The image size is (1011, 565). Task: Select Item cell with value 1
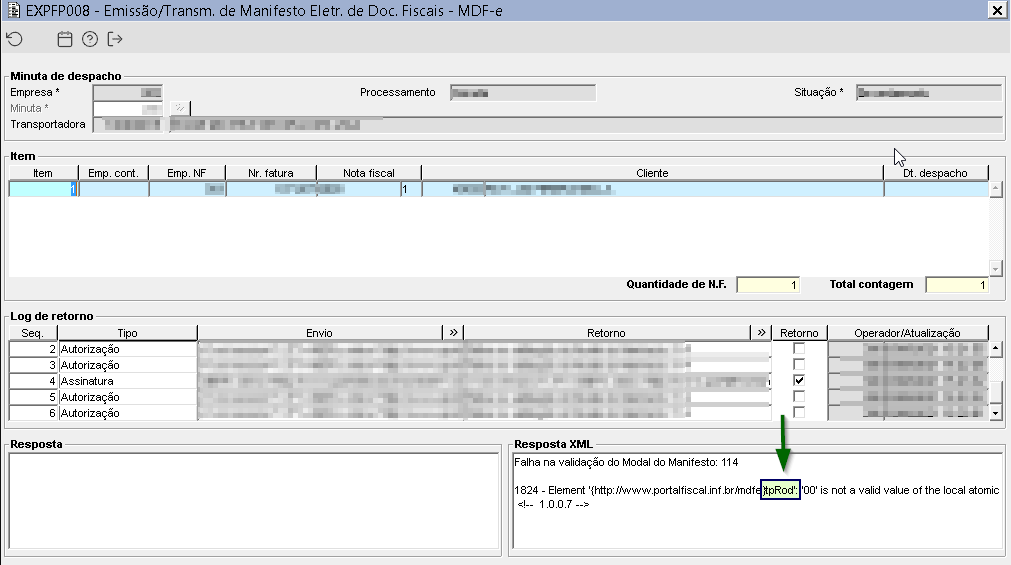coord(43,189)
